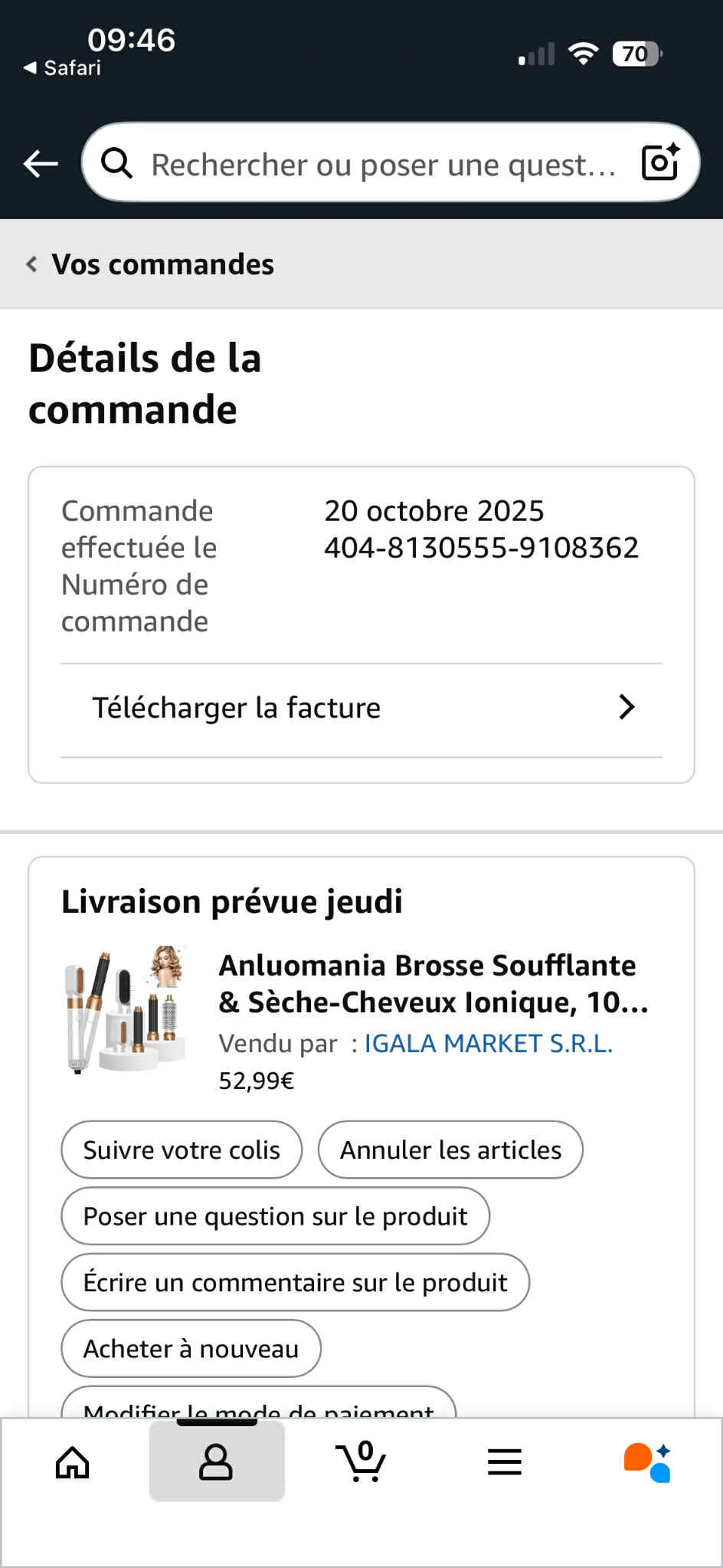
Task: Go to the Home tab
Action: (x=73, y=1461)
